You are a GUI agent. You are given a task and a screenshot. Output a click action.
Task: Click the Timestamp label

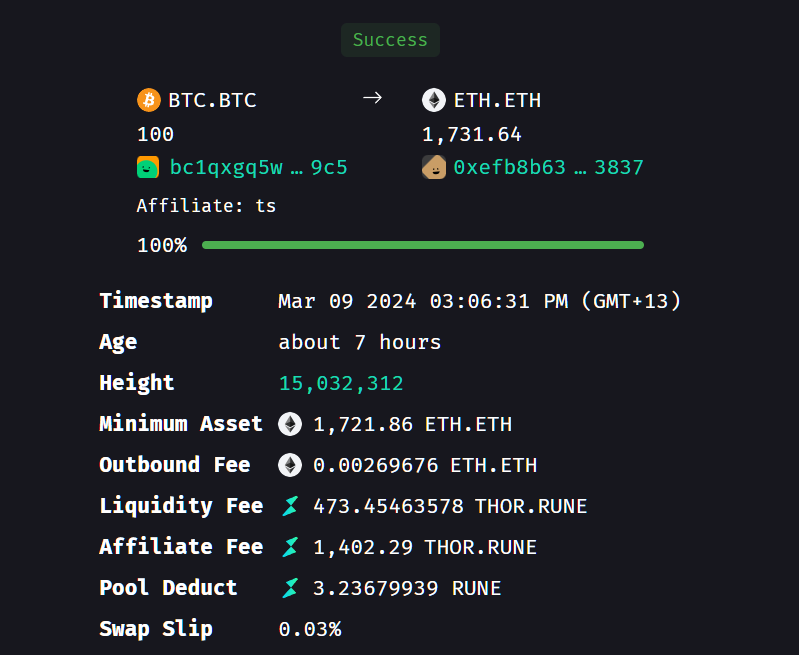point(156,301)
